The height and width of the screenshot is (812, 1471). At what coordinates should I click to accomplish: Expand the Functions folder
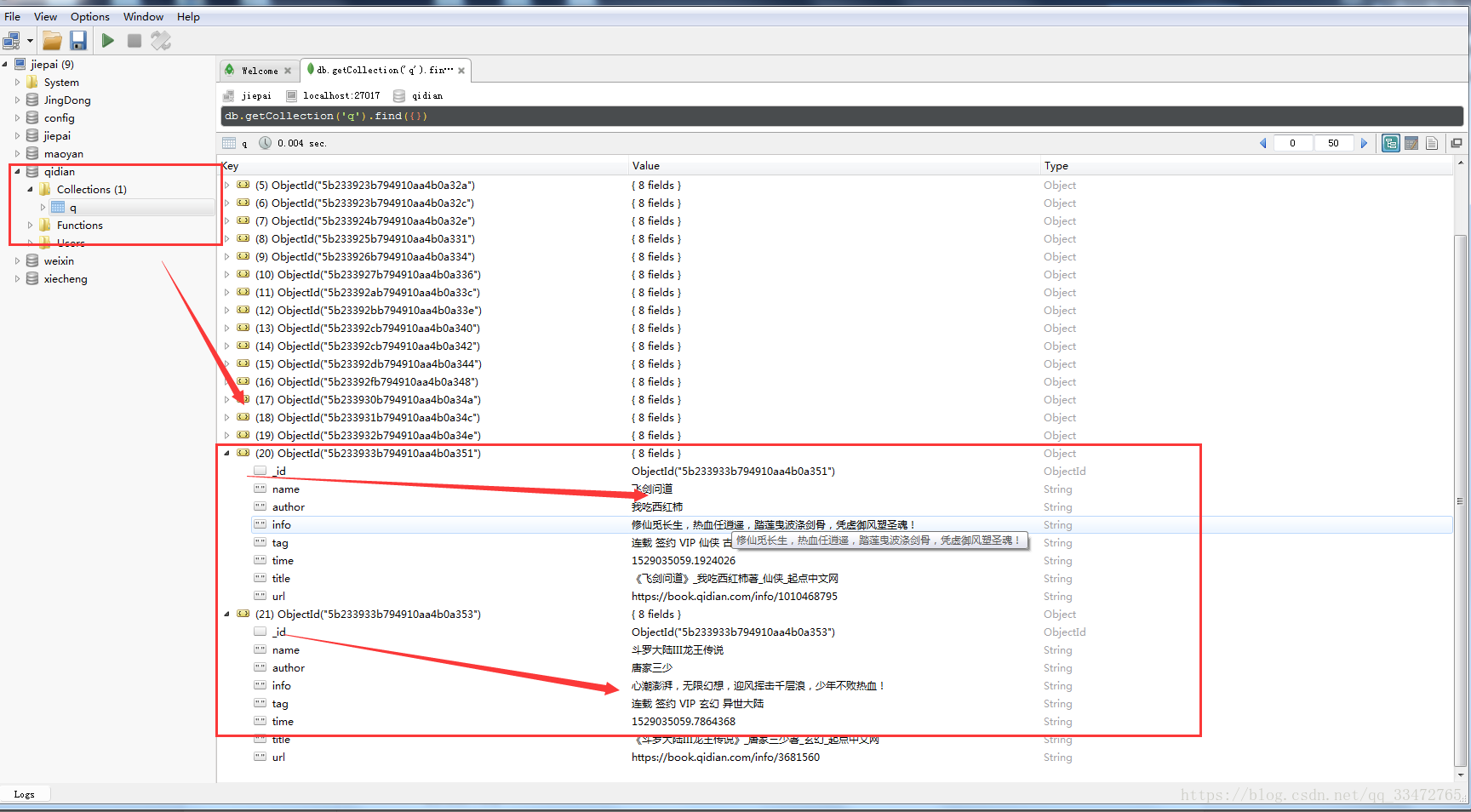pyautogui.click(x=30, y=225)
